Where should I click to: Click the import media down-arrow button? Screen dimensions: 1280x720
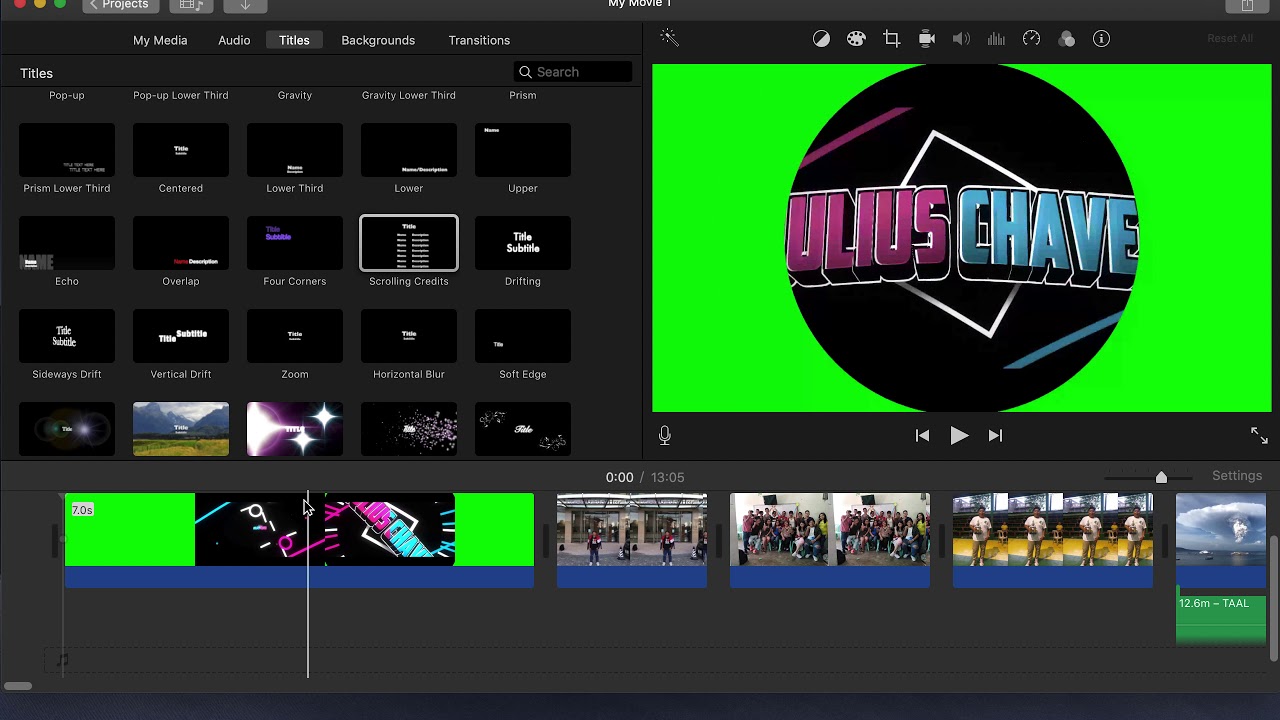[x=245, y=5]
